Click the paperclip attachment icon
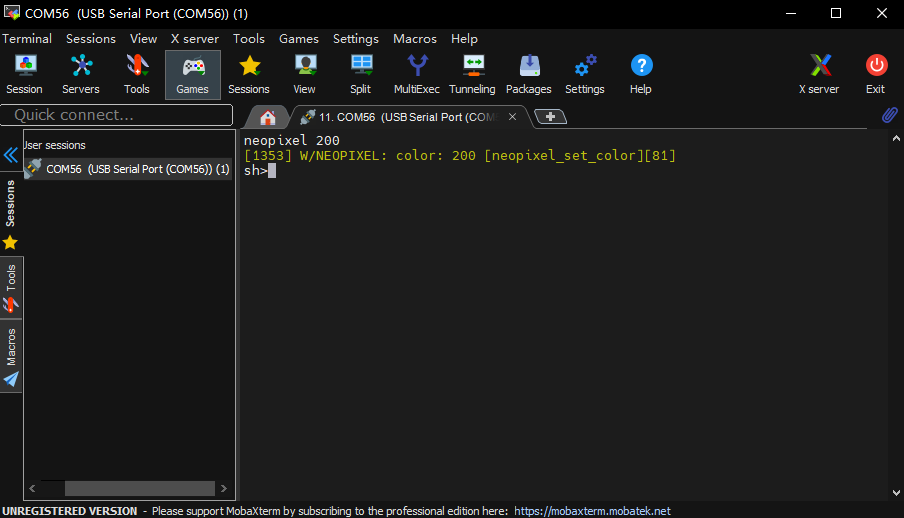This screenshot has height=518, width=904. point(890,115)
